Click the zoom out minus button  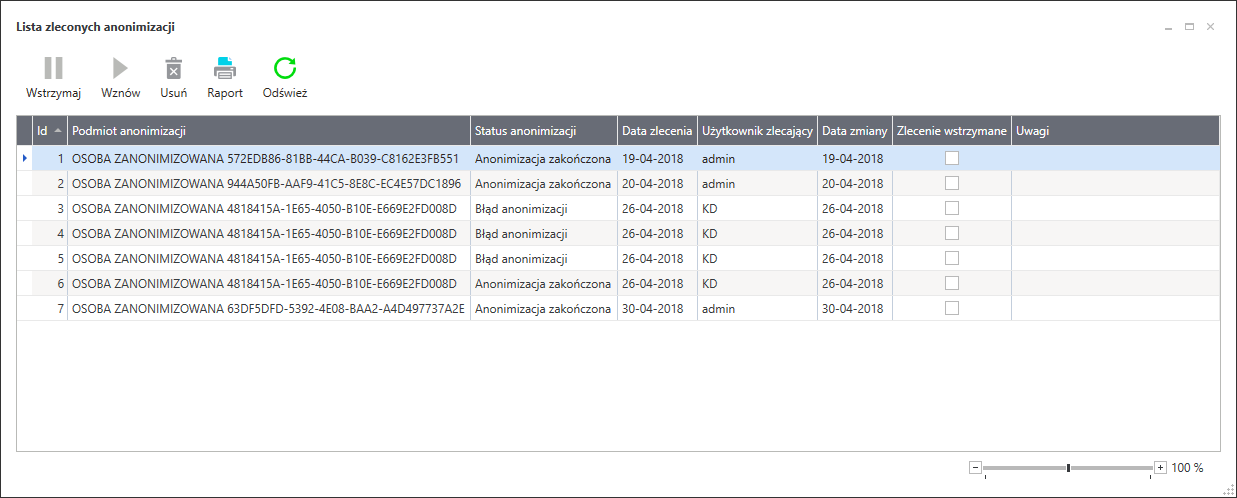[x=975, y=467]
